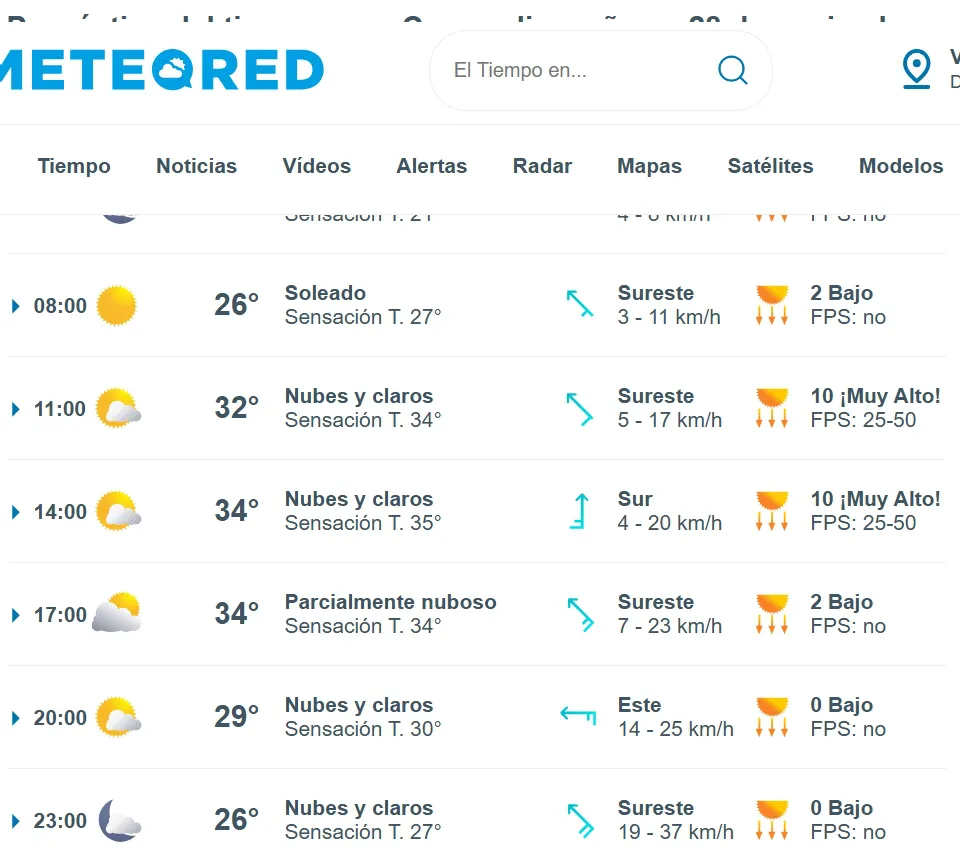This screenshot has width=960, height=865.
Task: Expand the 11:00 forecast row
Action: [x=16, y=409]
